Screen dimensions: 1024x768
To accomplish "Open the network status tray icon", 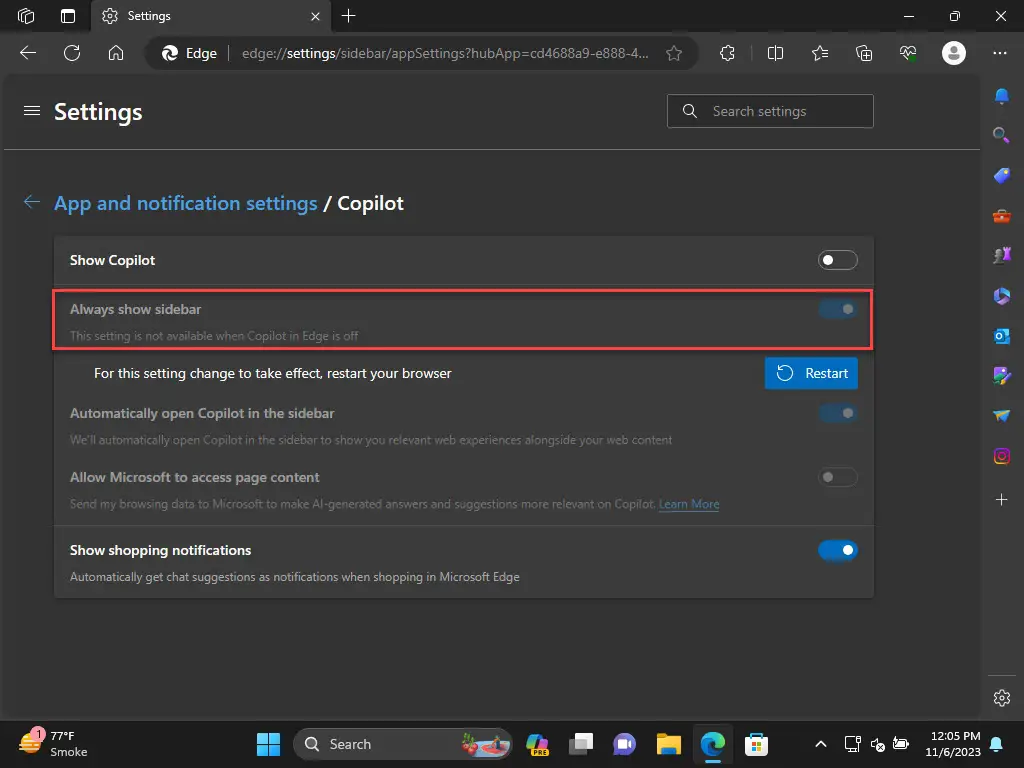I will pos(852,744).
